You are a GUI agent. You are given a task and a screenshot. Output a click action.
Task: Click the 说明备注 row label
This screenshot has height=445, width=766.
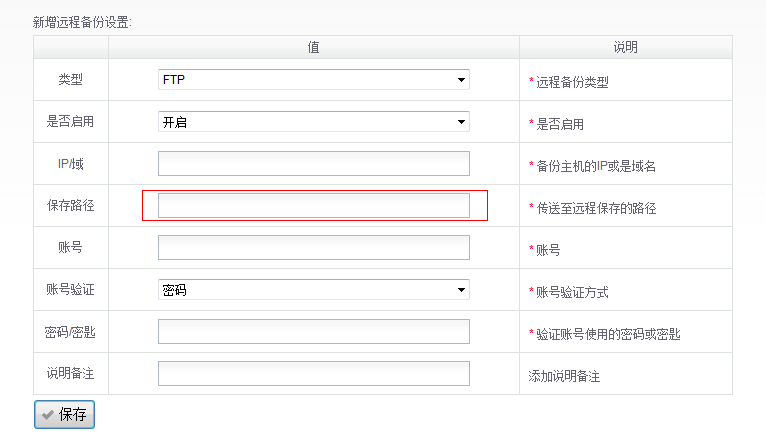pyautogui.click(x=71, y=374)
